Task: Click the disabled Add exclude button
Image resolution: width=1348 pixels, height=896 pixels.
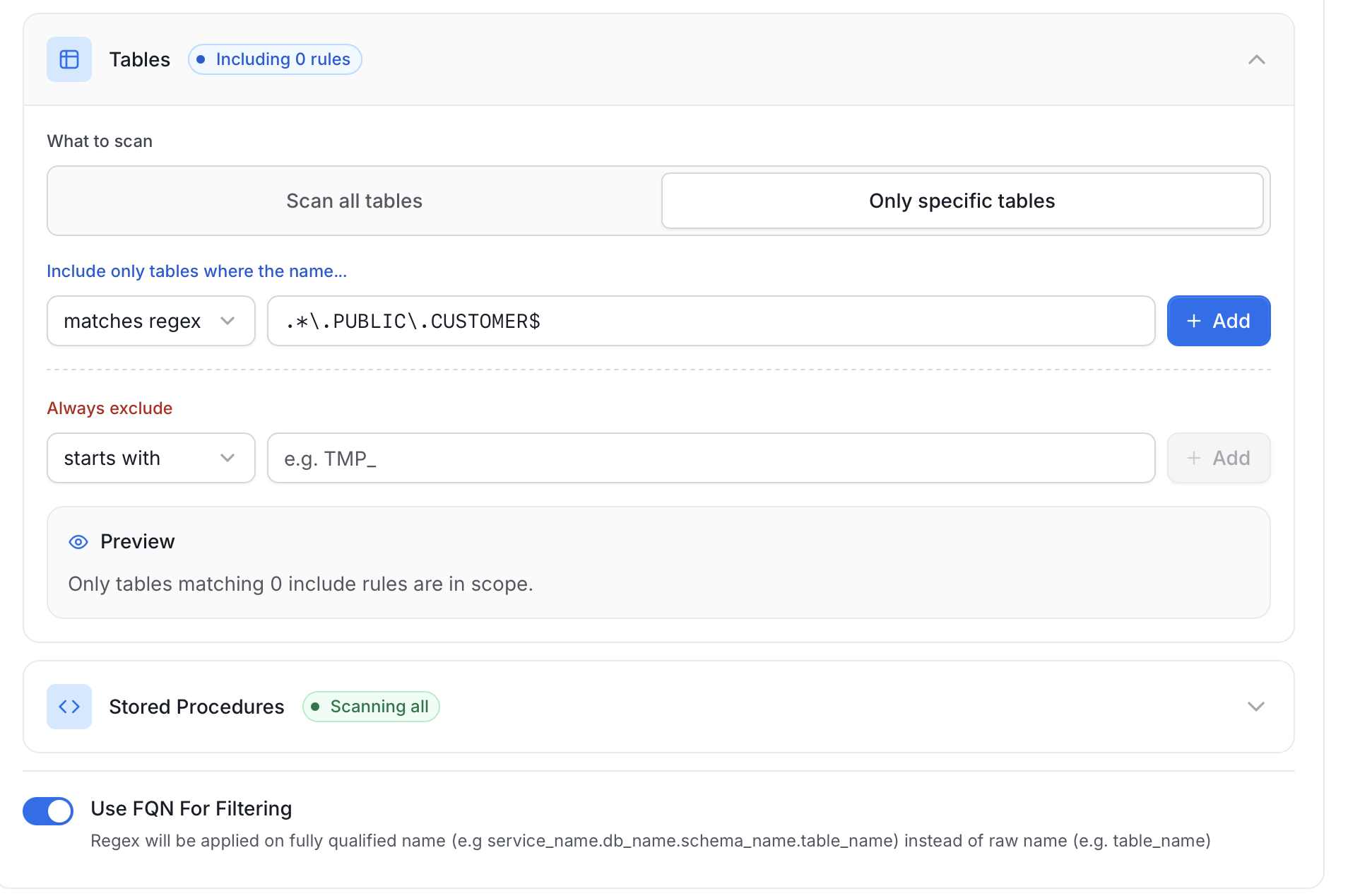Action: point(1219,458)
